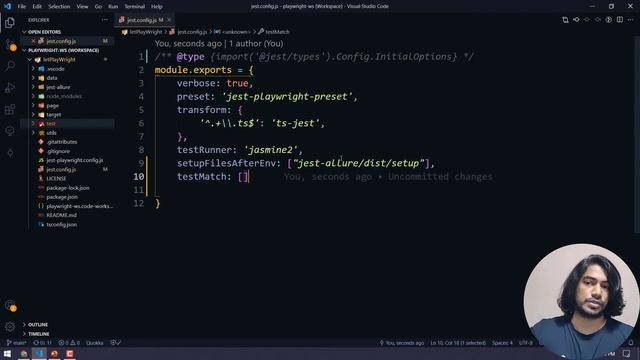Open the LICENSE file
Image resolution: width=640 pixels, height=360 pixels.
pyautogui.click(x=56, y=179)
